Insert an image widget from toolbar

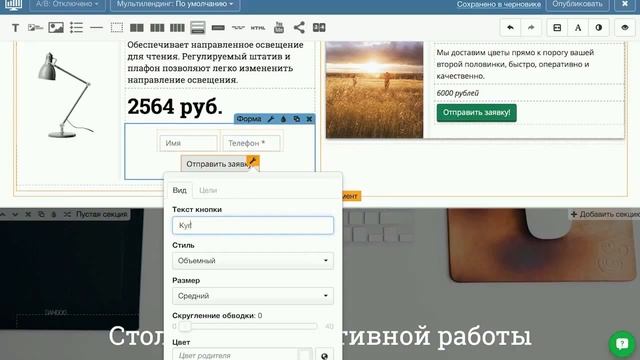56,28
